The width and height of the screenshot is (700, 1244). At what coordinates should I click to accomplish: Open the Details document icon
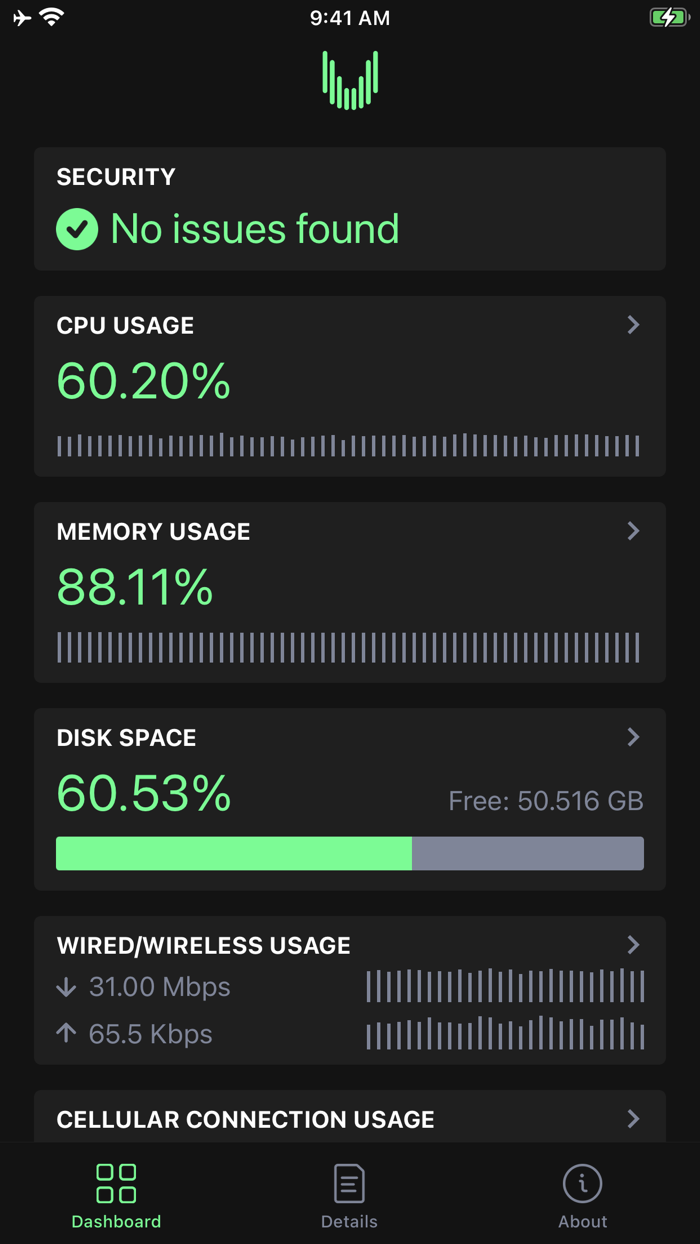click(x=349, y=1183)
